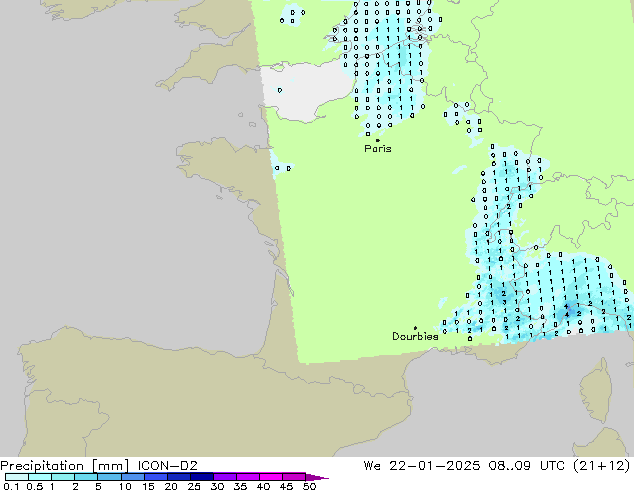Click the legend swatch between 25 and 30

tap(202, 477)
